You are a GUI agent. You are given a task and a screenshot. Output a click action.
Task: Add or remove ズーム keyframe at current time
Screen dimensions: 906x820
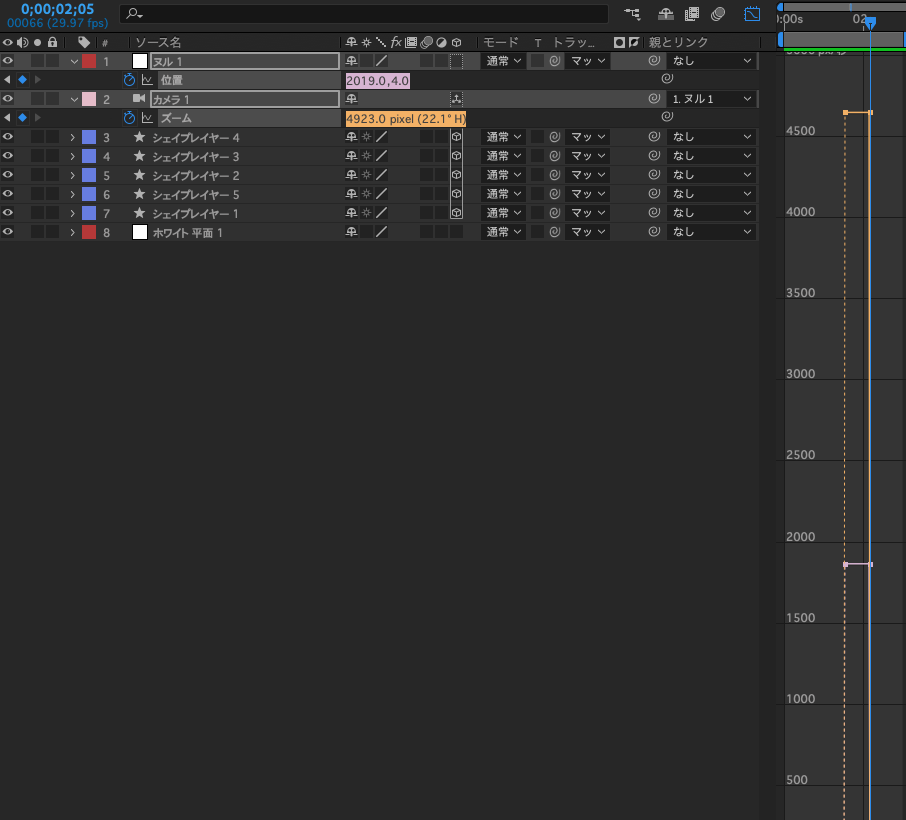pos(23,117)
